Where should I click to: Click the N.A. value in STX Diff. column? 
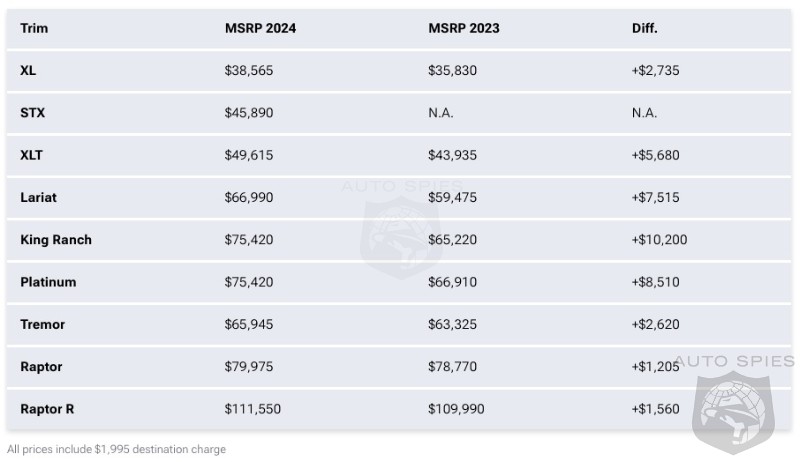644,113
